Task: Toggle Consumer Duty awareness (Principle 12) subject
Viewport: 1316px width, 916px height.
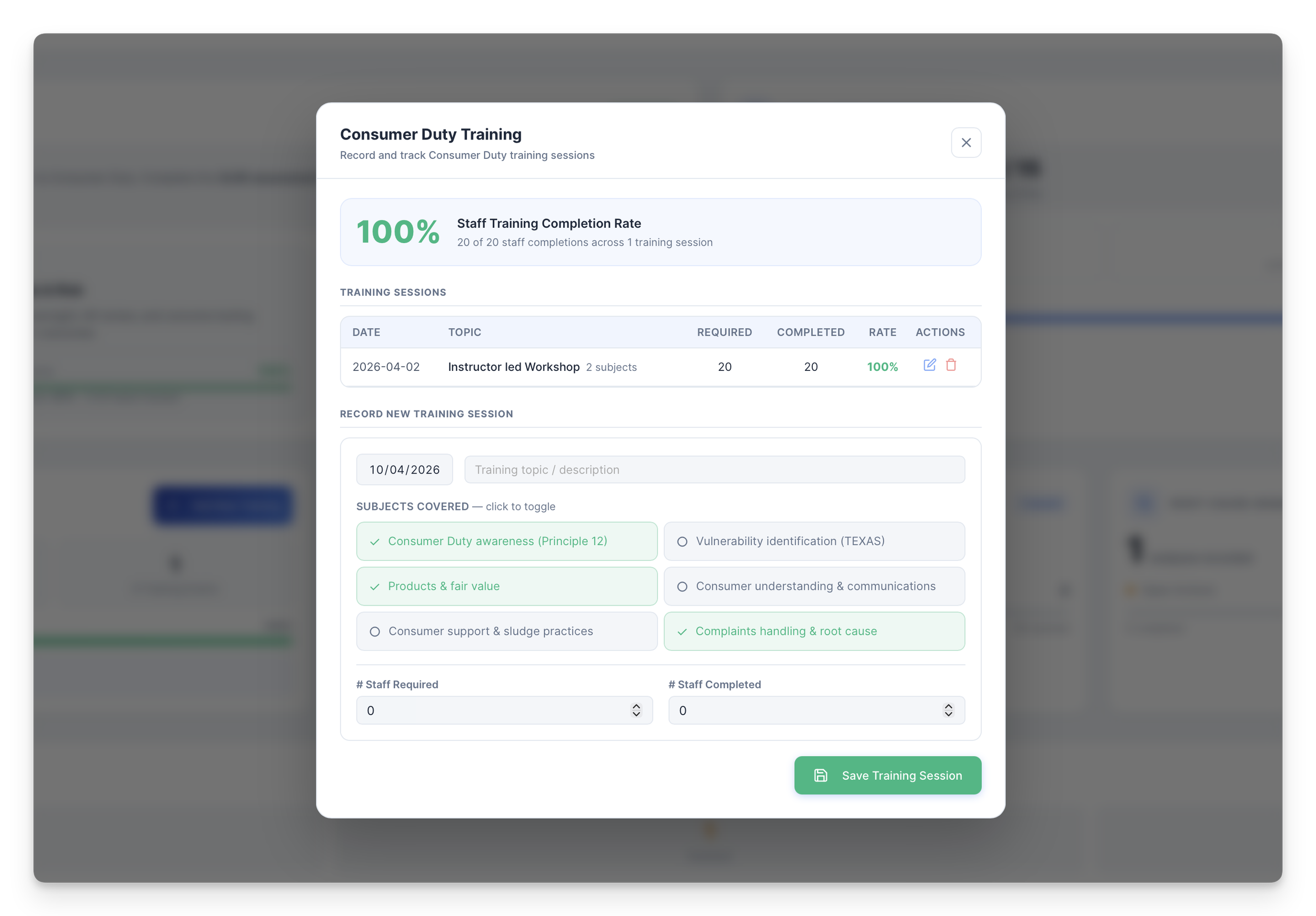Action: (x=506, y=541)
